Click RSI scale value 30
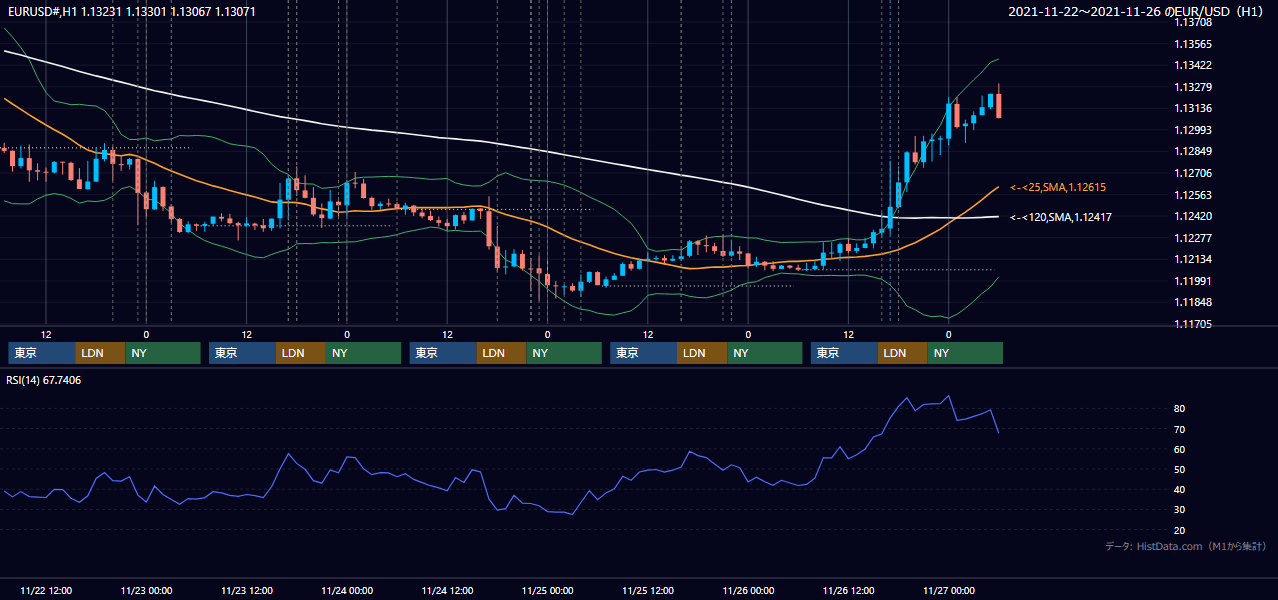 [1180, 509]
